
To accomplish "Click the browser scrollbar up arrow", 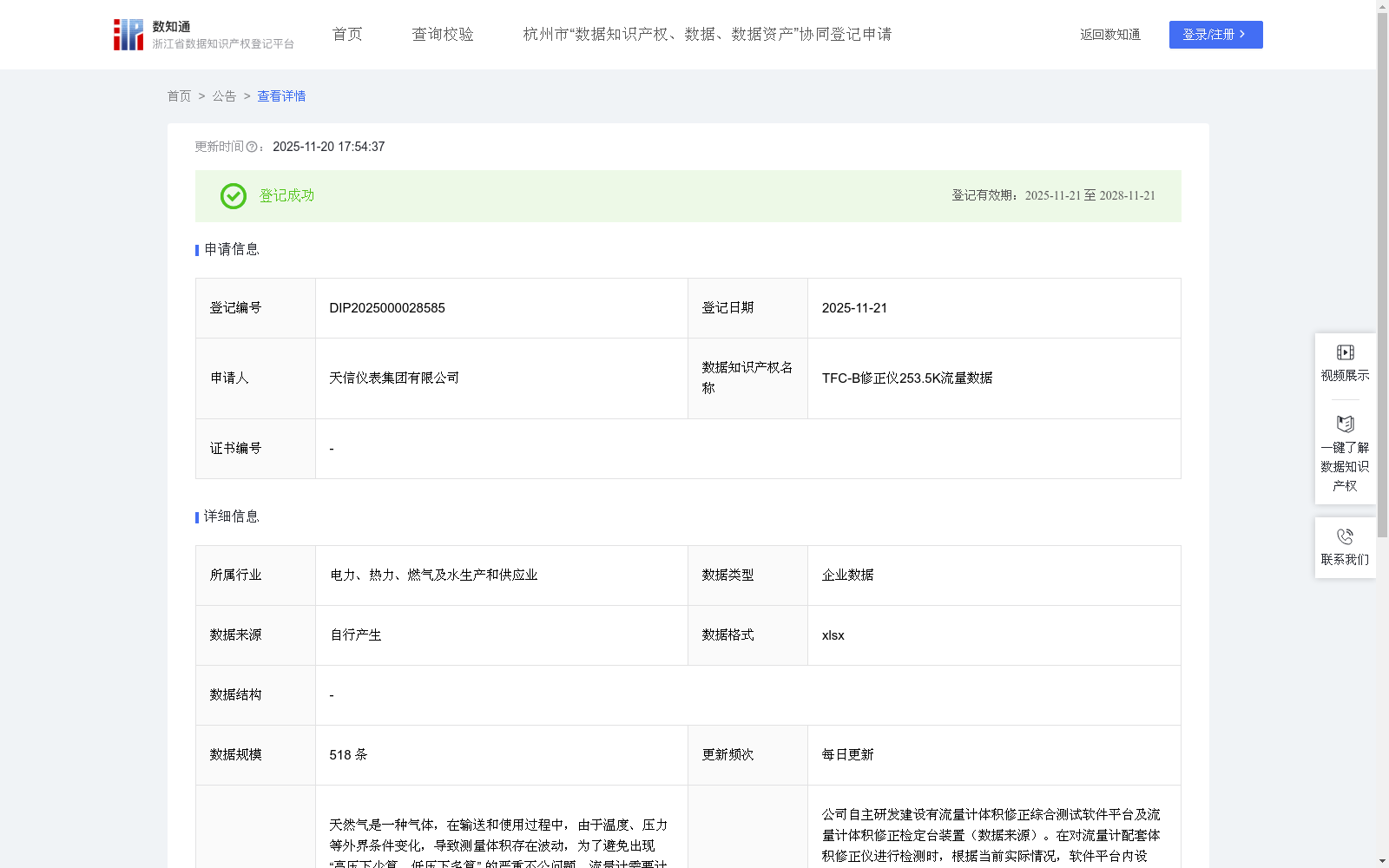I will point(1382,6).
